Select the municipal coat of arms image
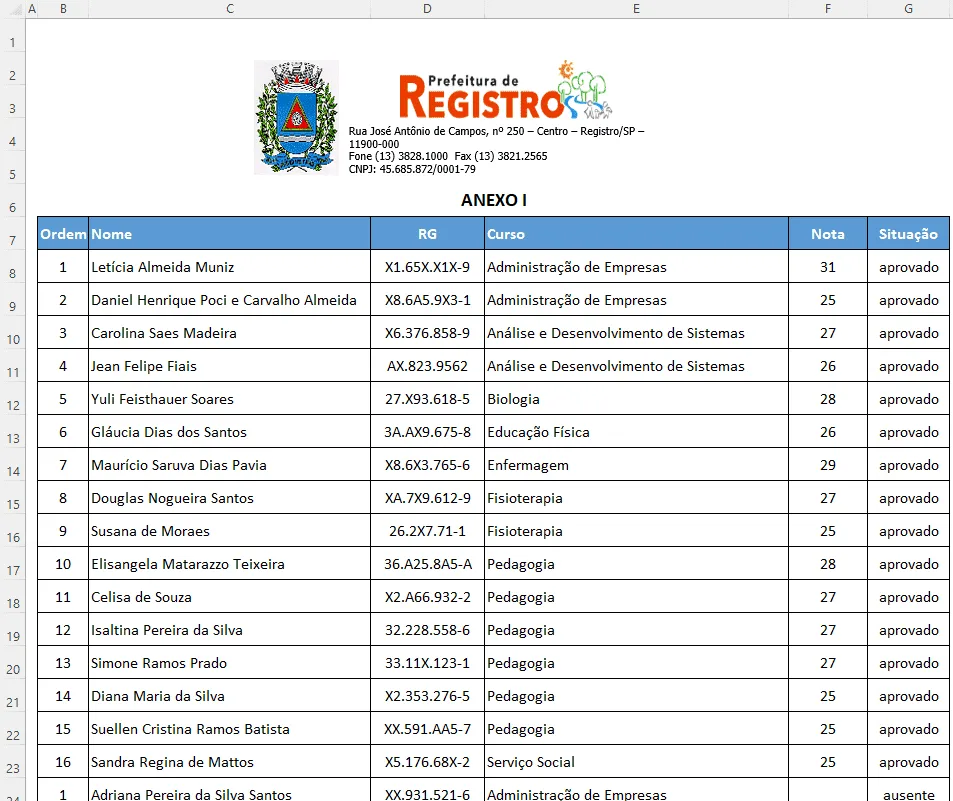The width and height of the screenshot is (953, 801). [x=296, y=117]
